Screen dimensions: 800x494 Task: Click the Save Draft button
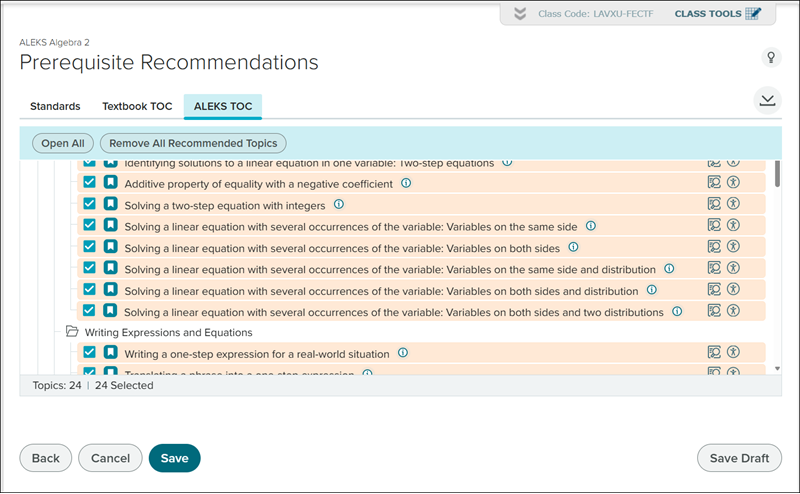[739, 458]
